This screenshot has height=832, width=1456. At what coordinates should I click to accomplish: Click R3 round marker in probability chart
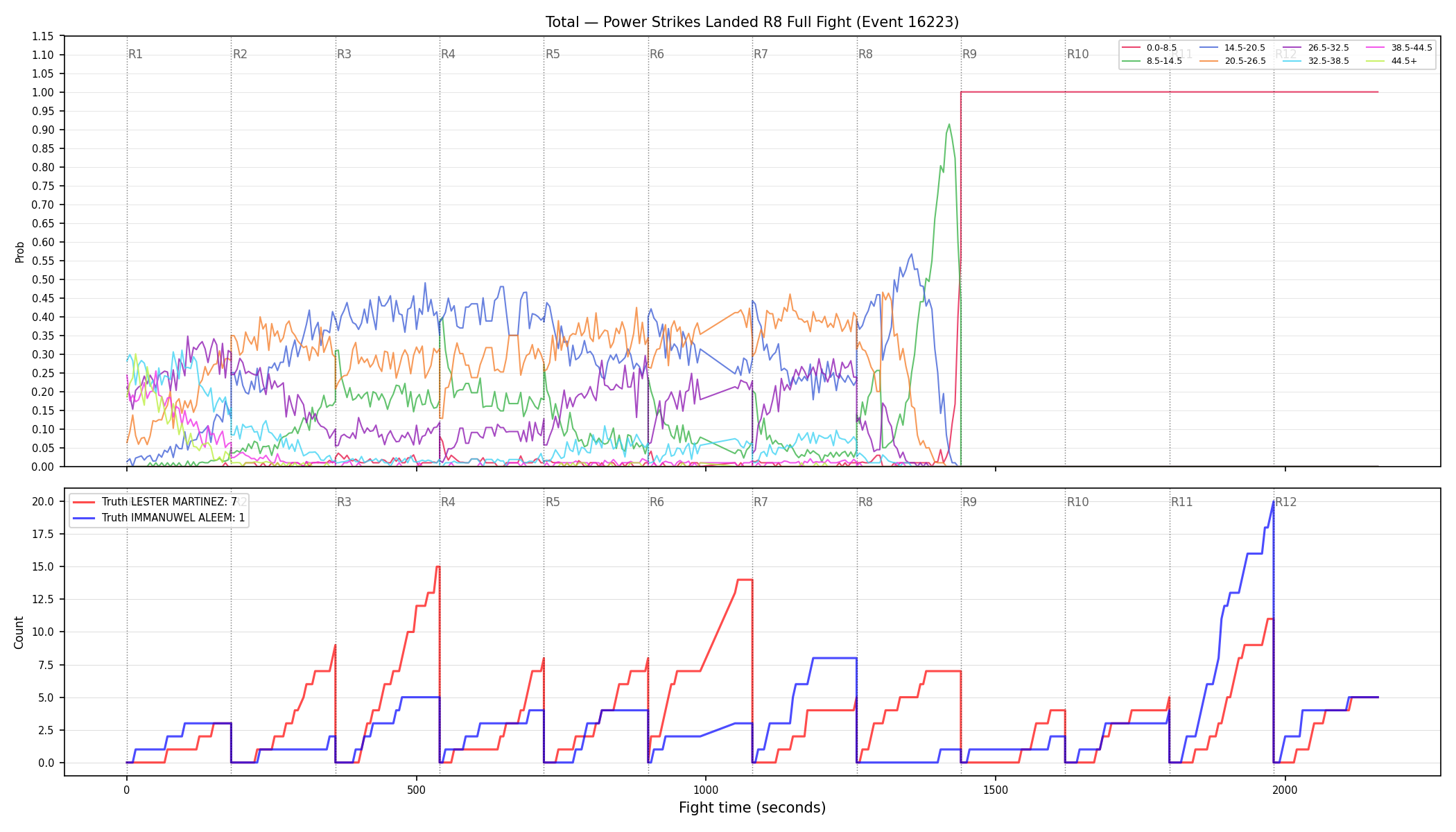click(344, 54)
